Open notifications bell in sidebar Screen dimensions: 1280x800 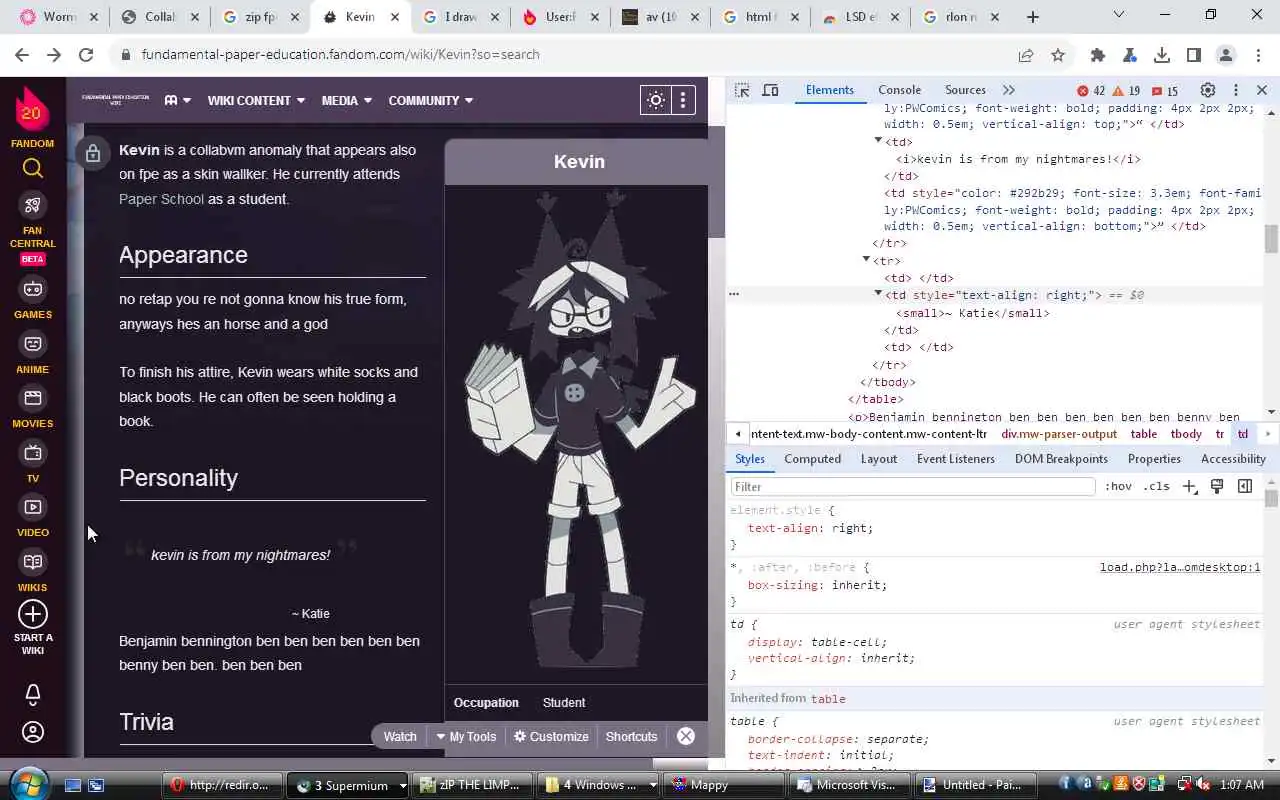[x=33, y=694]
